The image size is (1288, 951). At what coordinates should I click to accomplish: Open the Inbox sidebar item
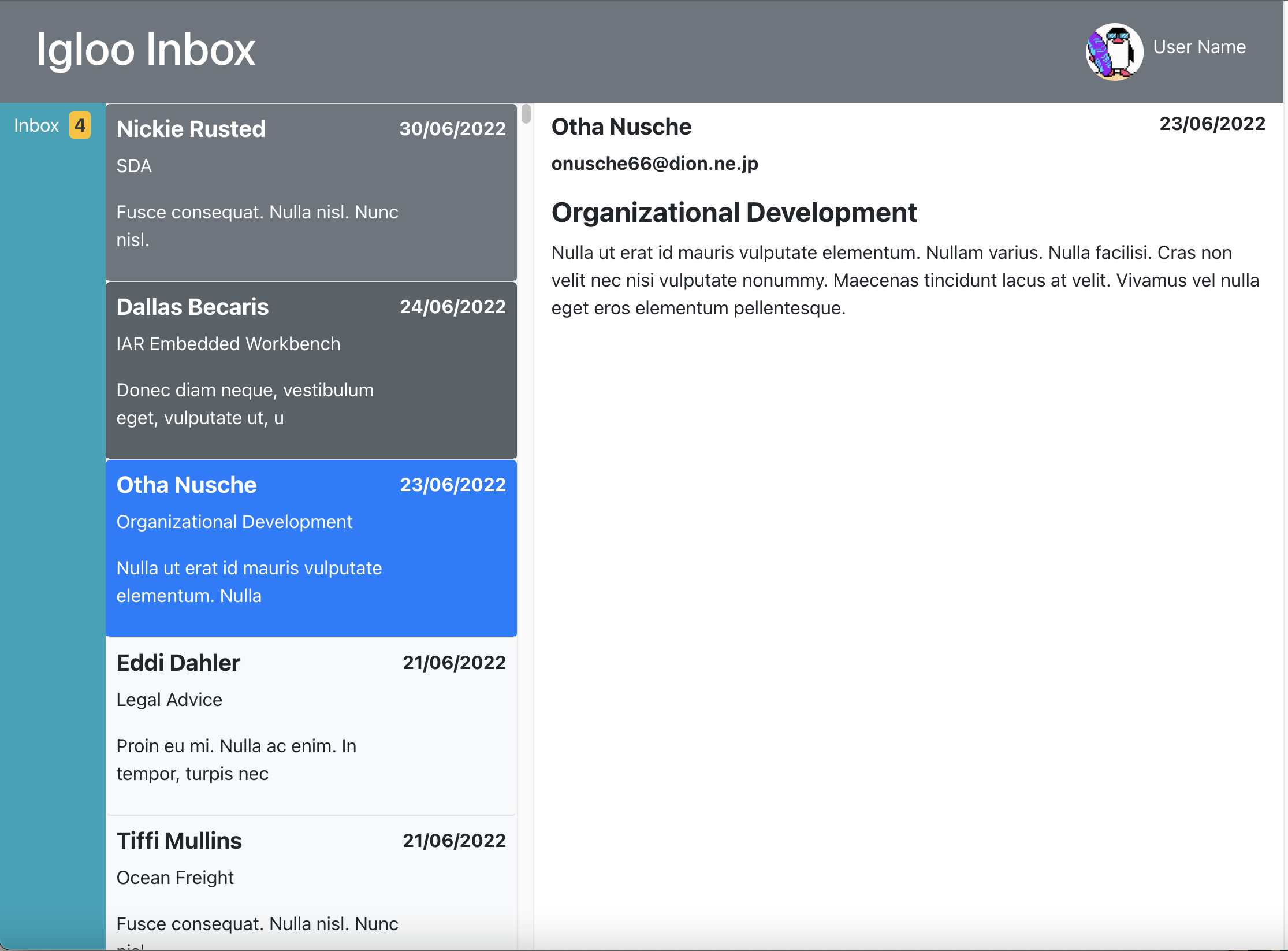36,125
